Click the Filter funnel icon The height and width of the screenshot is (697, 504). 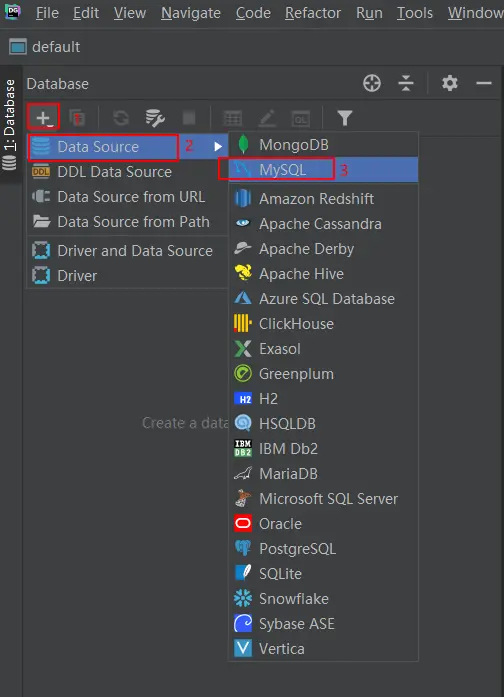pyautogui.click(x=344, y=118)
